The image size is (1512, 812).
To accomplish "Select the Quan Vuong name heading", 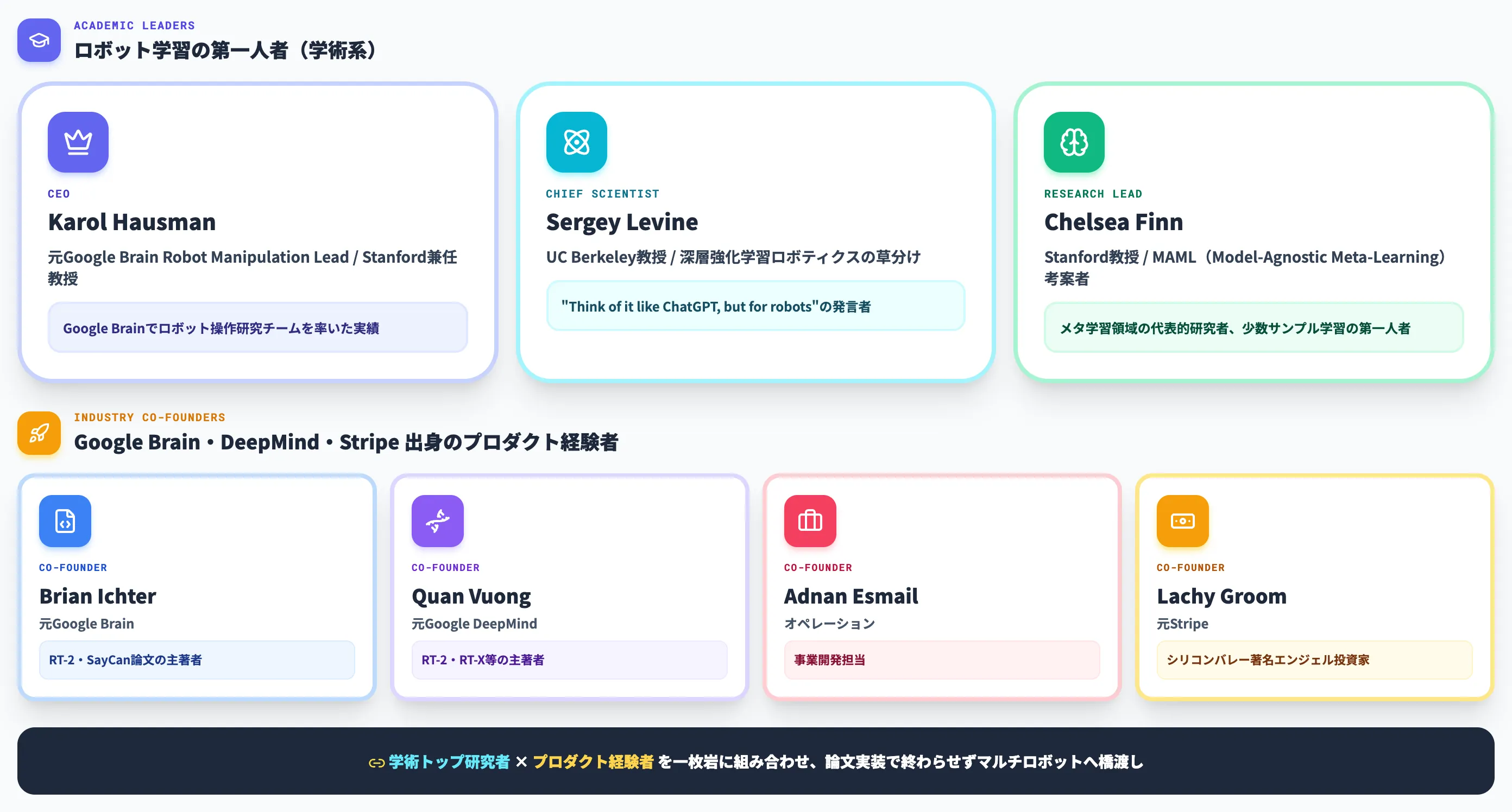I will [x=471, y=597].
